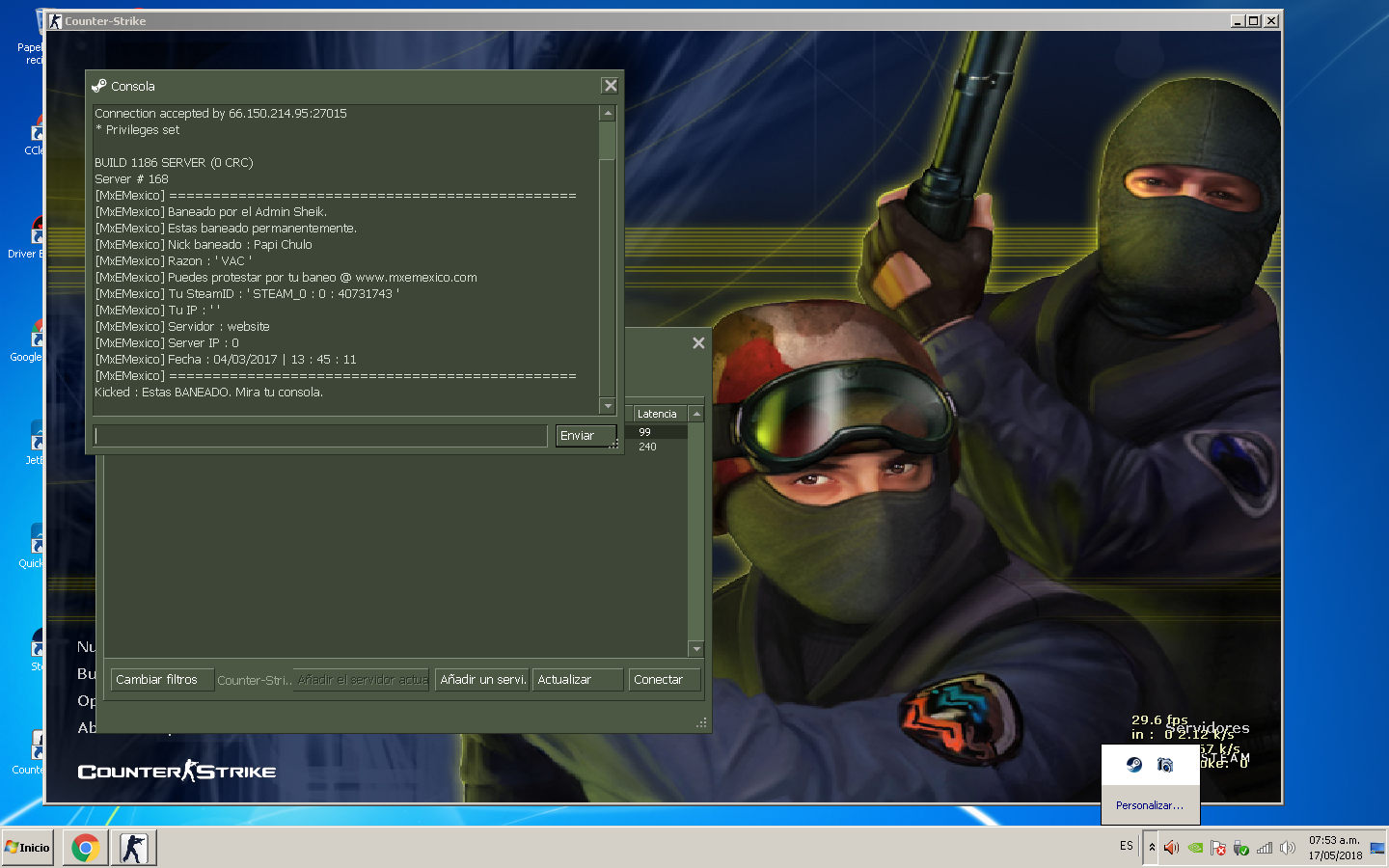
Task: Click the server browser resize grip
Action: click(x=701, y=722)
